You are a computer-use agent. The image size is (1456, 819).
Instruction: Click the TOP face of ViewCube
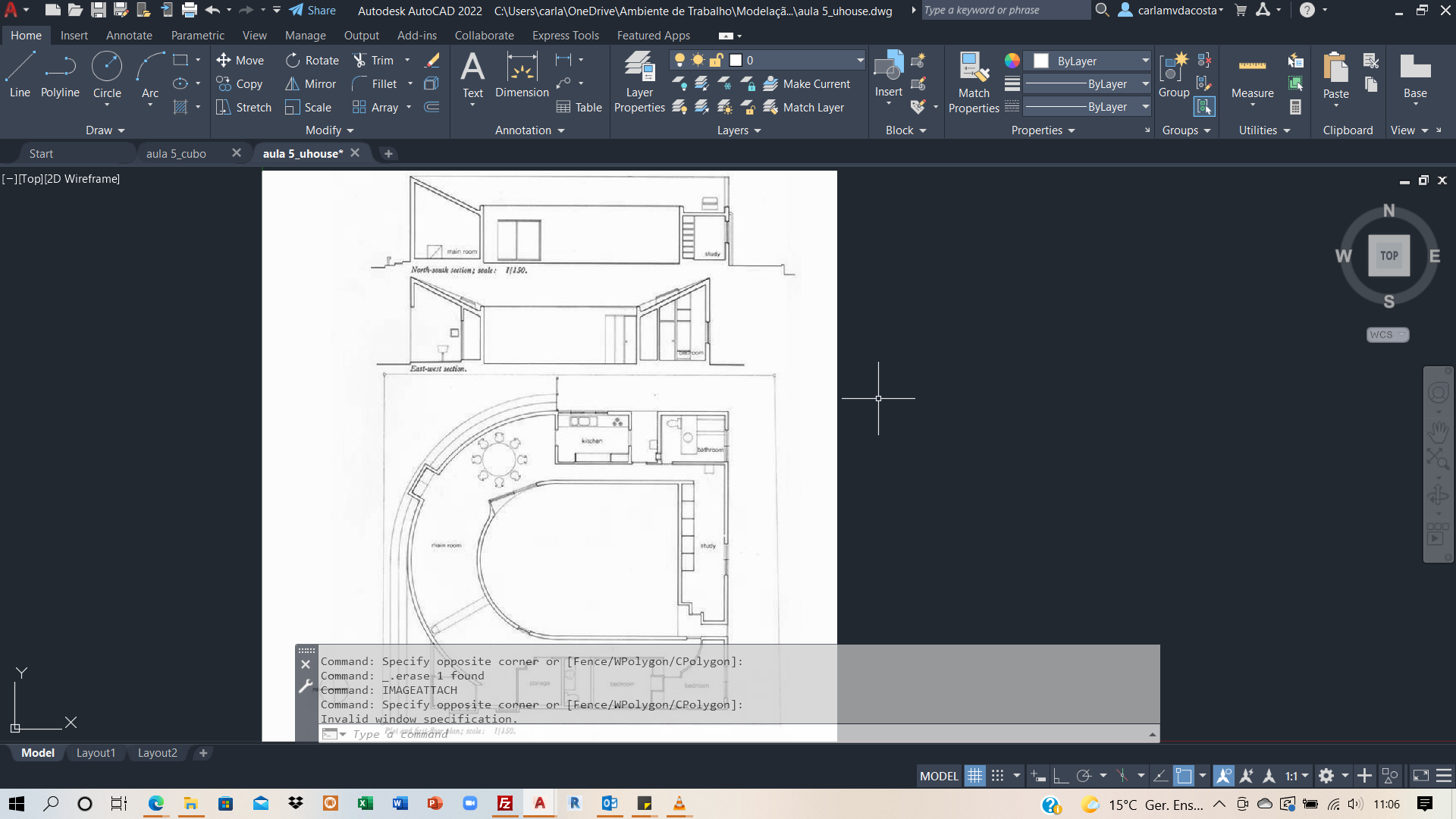1389,256
